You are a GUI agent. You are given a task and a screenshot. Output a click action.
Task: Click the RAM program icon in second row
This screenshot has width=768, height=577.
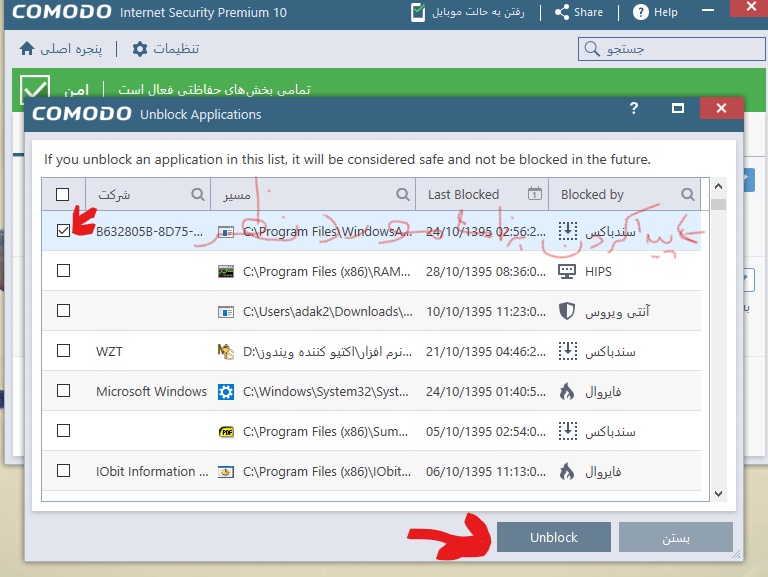(226, 271)
